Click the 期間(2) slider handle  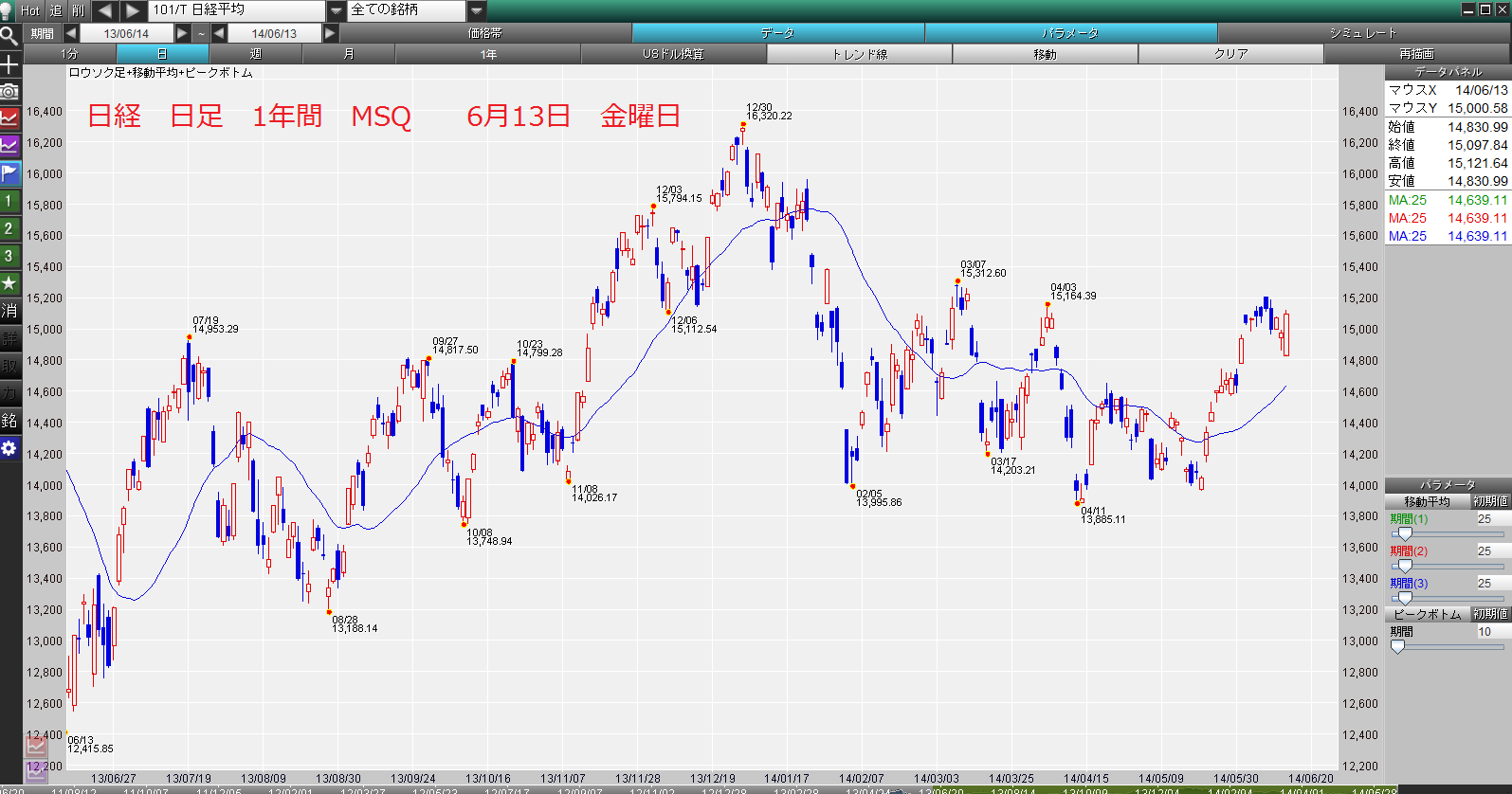pos(1405,567)
